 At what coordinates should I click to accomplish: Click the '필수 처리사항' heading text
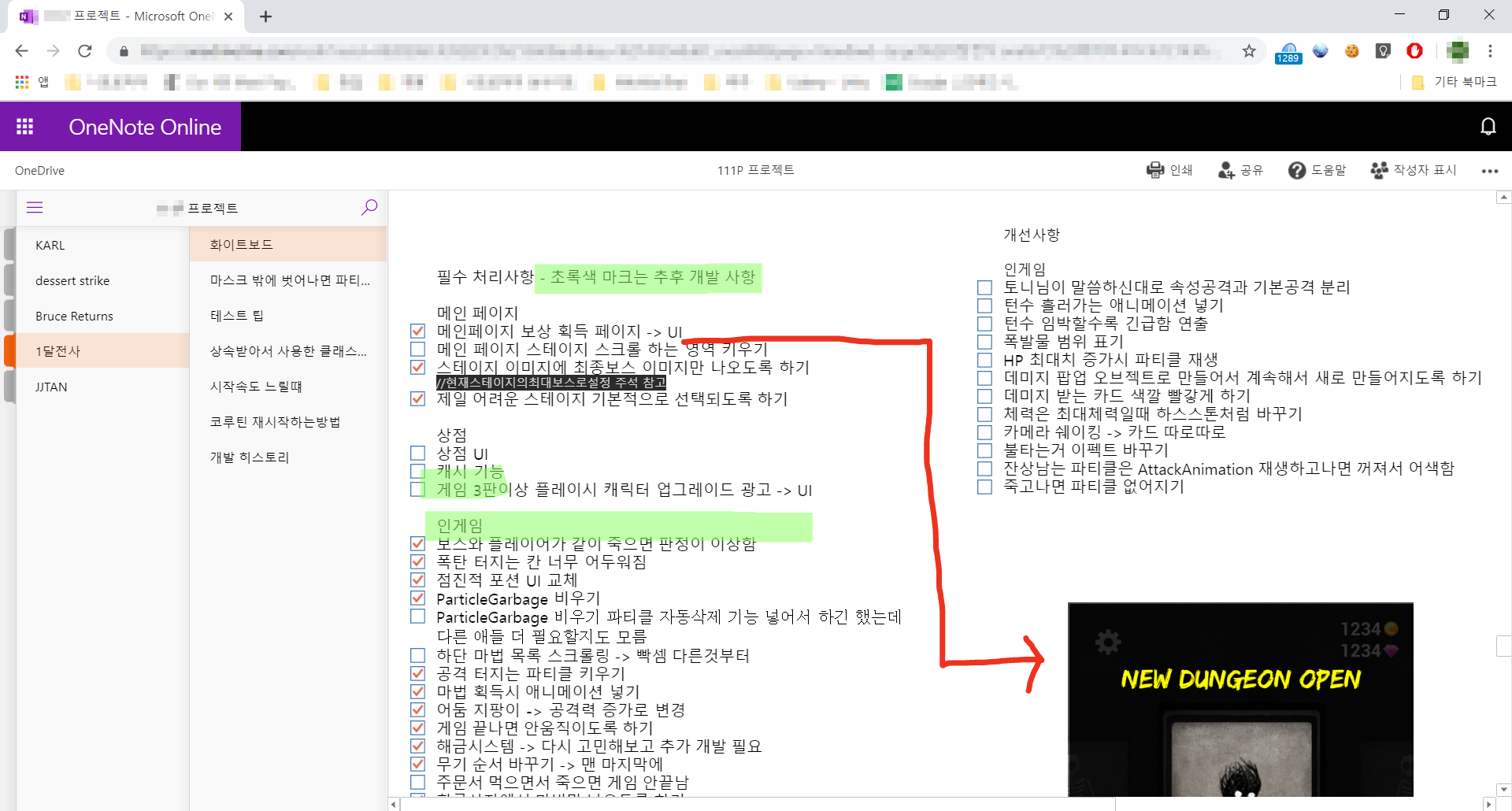(485, 277)
